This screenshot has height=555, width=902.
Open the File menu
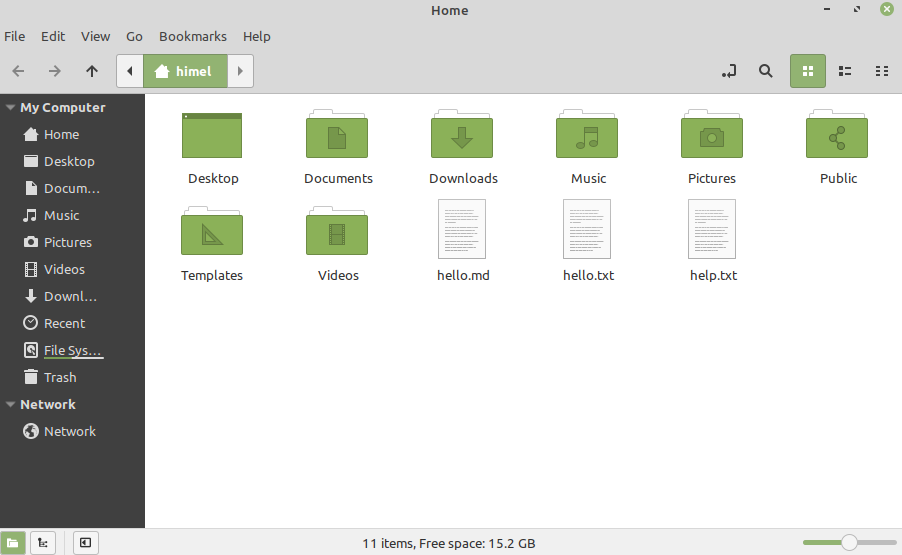pos(14,36)
